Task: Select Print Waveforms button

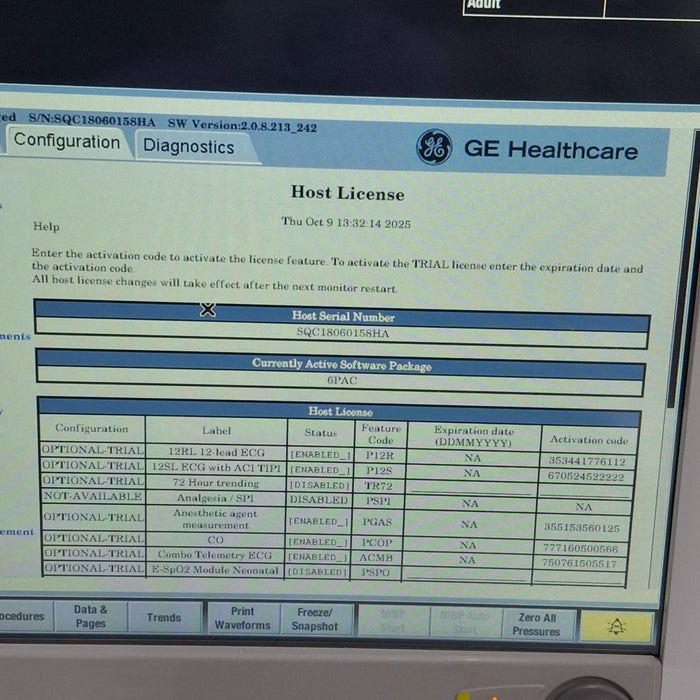Action: (x=242, y=618)
